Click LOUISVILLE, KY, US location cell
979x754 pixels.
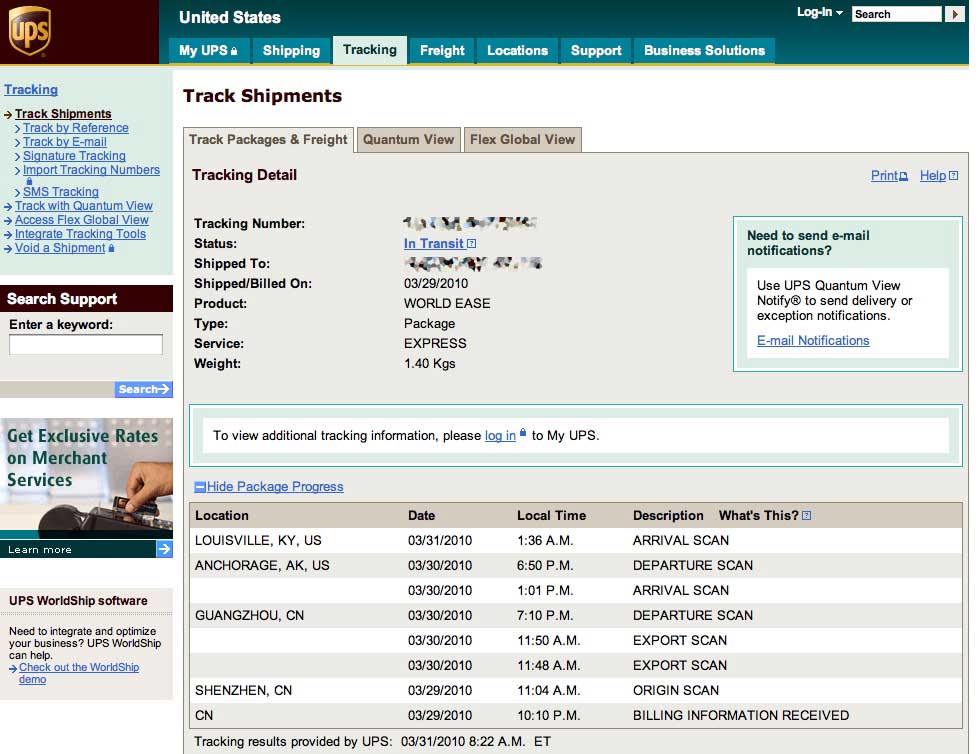click(258, 541)
